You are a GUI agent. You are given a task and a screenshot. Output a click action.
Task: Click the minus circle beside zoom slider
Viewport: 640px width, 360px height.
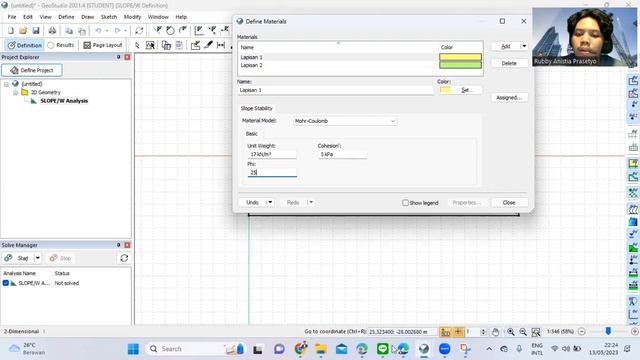pyautogui.click(x=582, y=331)
